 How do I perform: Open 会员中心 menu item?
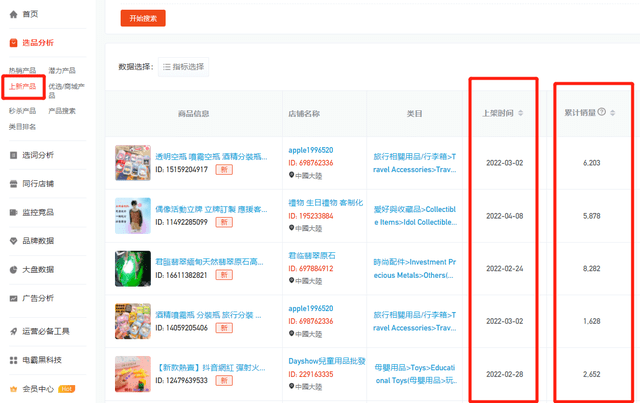[x=38, y=389]
